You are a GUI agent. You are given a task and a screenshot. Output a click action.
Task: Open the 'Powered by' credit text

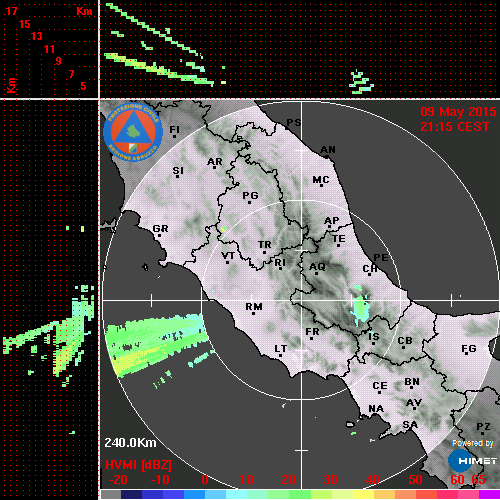tap(472, 443)
